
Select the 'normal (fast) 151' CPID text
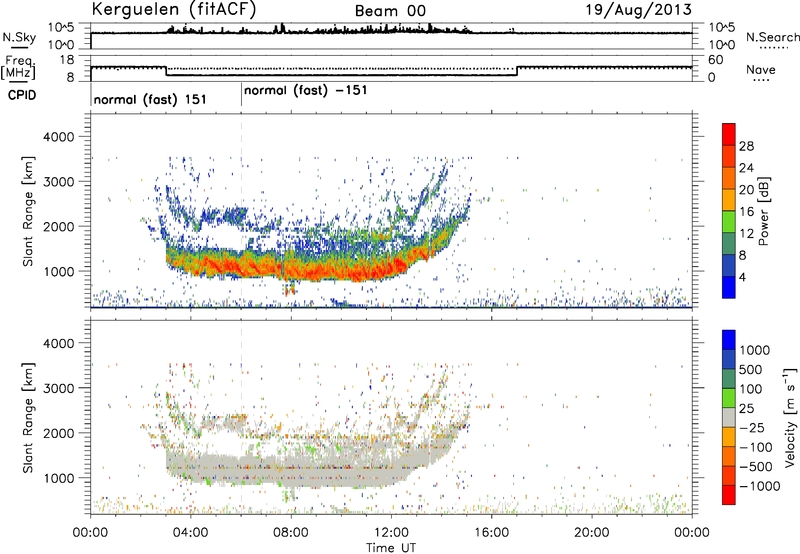click(151, 99)
